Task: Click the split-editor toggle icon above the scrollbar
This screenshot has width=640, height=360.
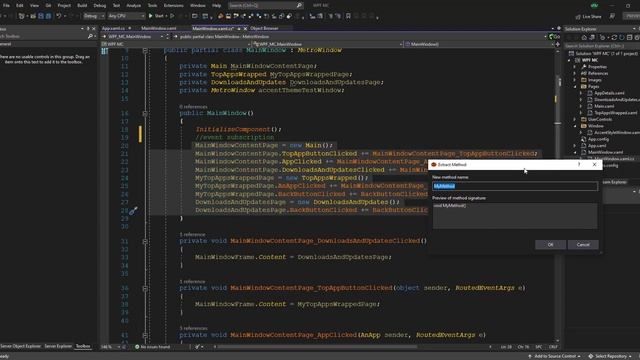Action: (558, 44)
